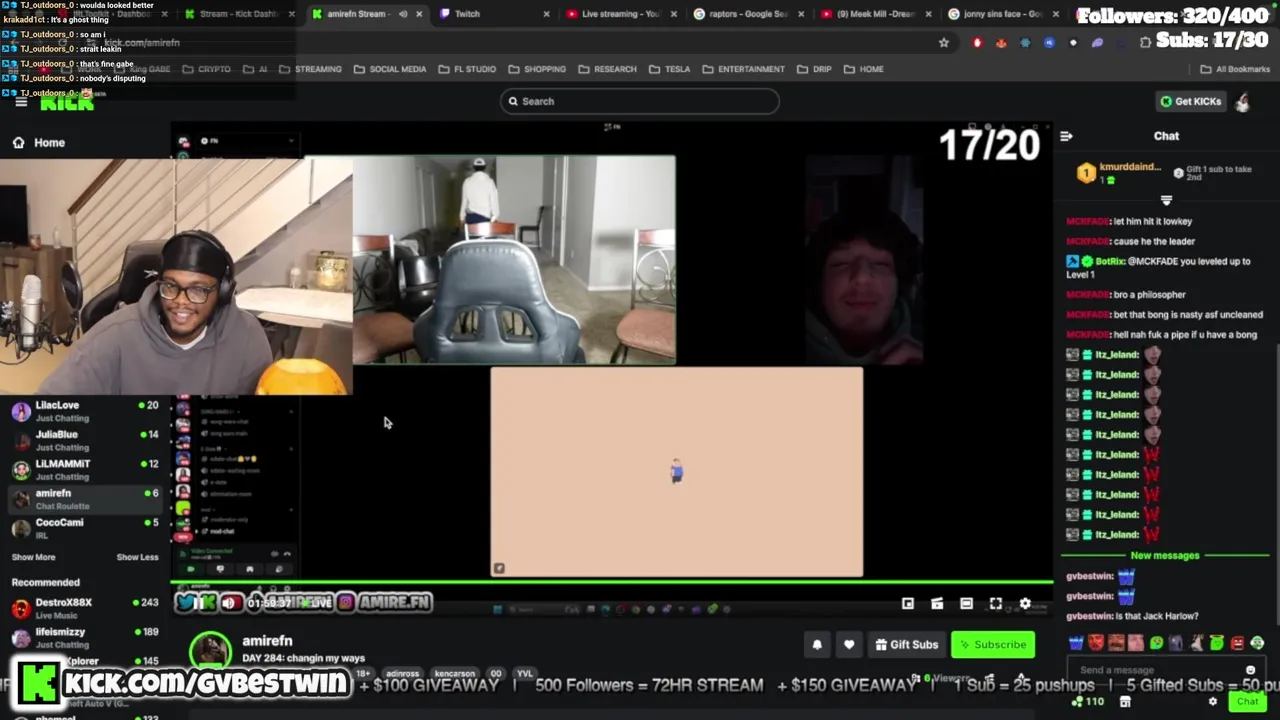
Task: Open the RESEARCH bookmarks folder
Action: (x=607, y=69)
